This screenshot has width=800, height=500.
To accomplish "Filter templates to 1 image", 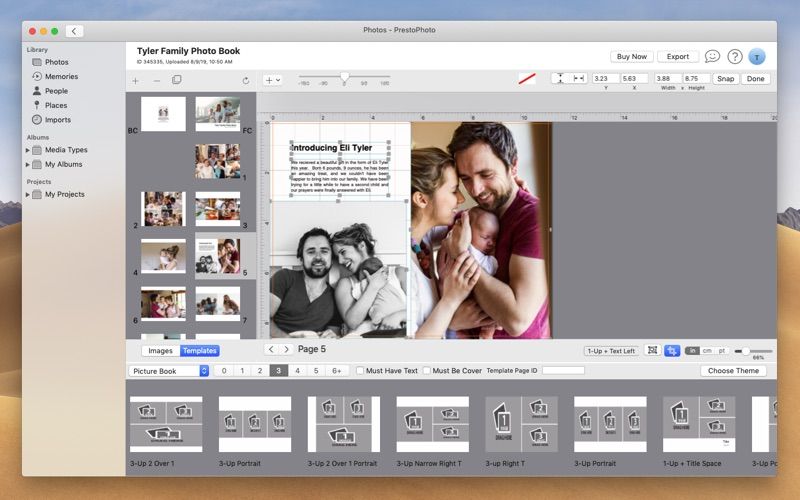I will point(242,371).
